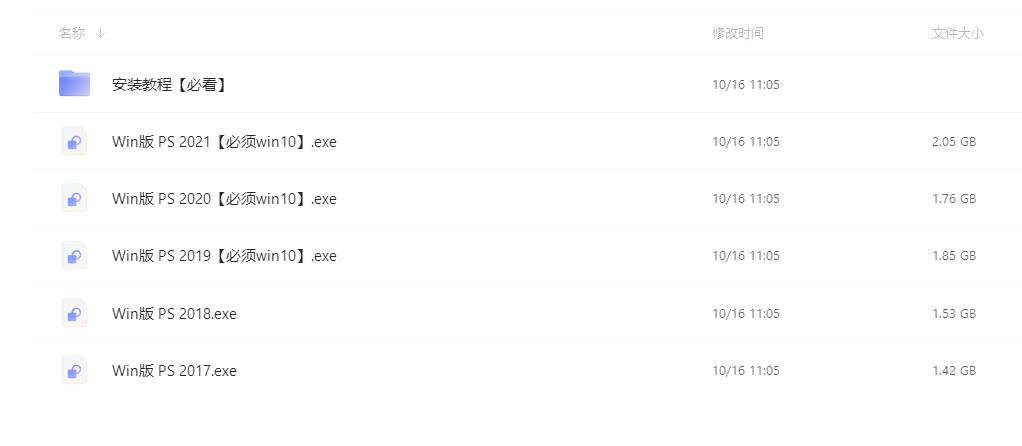
Task: Open folder name 安装教程【必看】
Action: click(169, 84)
